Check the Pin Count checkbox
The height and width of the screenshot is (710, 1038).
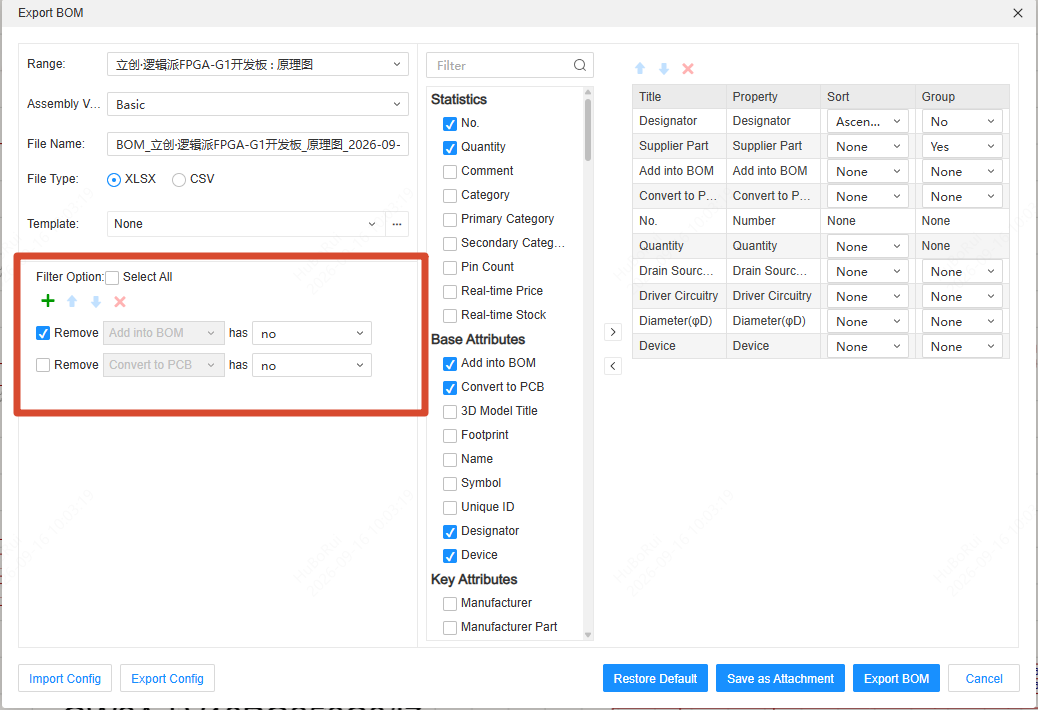[449, 267]
